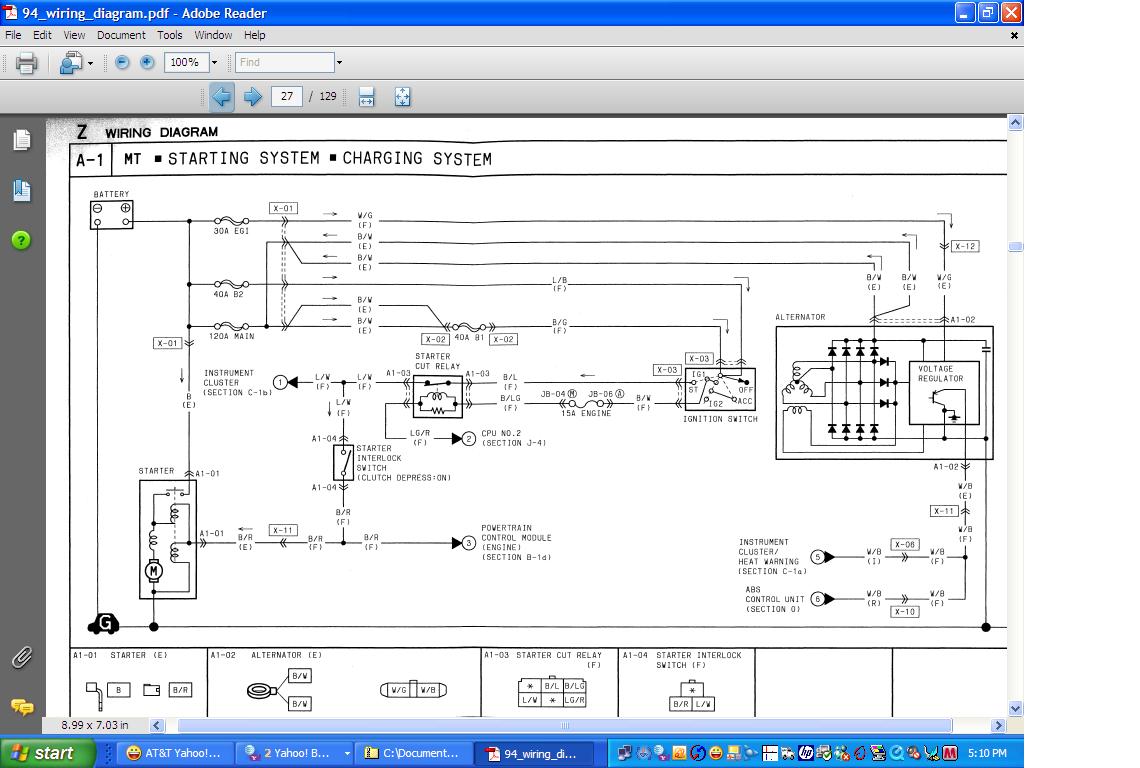Go to next page arrow
This screenshot has width=1140, height=768.
pos(253,97)
